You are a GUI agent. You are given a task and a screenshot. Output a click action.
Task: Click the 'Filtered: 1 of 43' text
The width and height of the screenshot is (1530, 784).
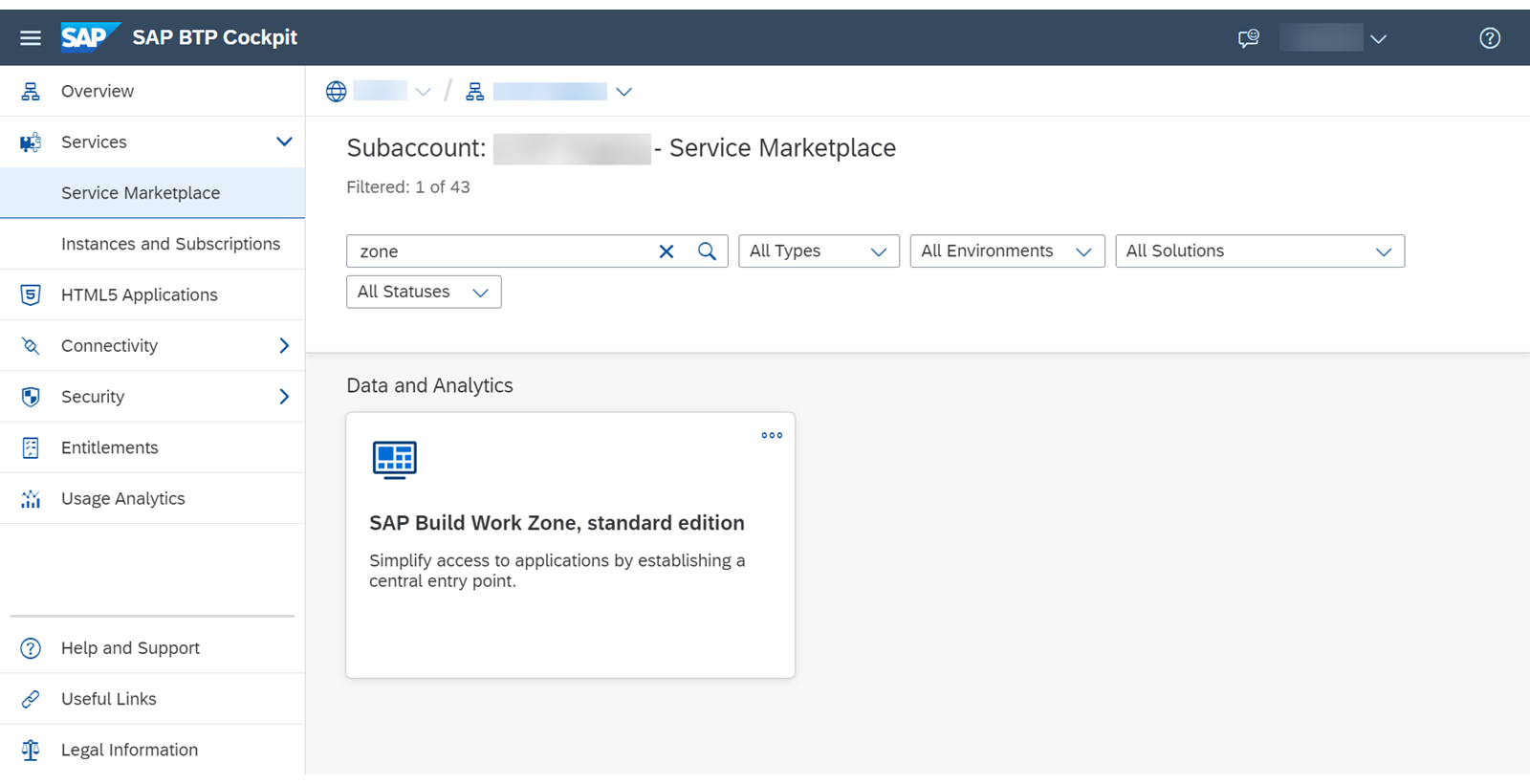pos(408,187)
